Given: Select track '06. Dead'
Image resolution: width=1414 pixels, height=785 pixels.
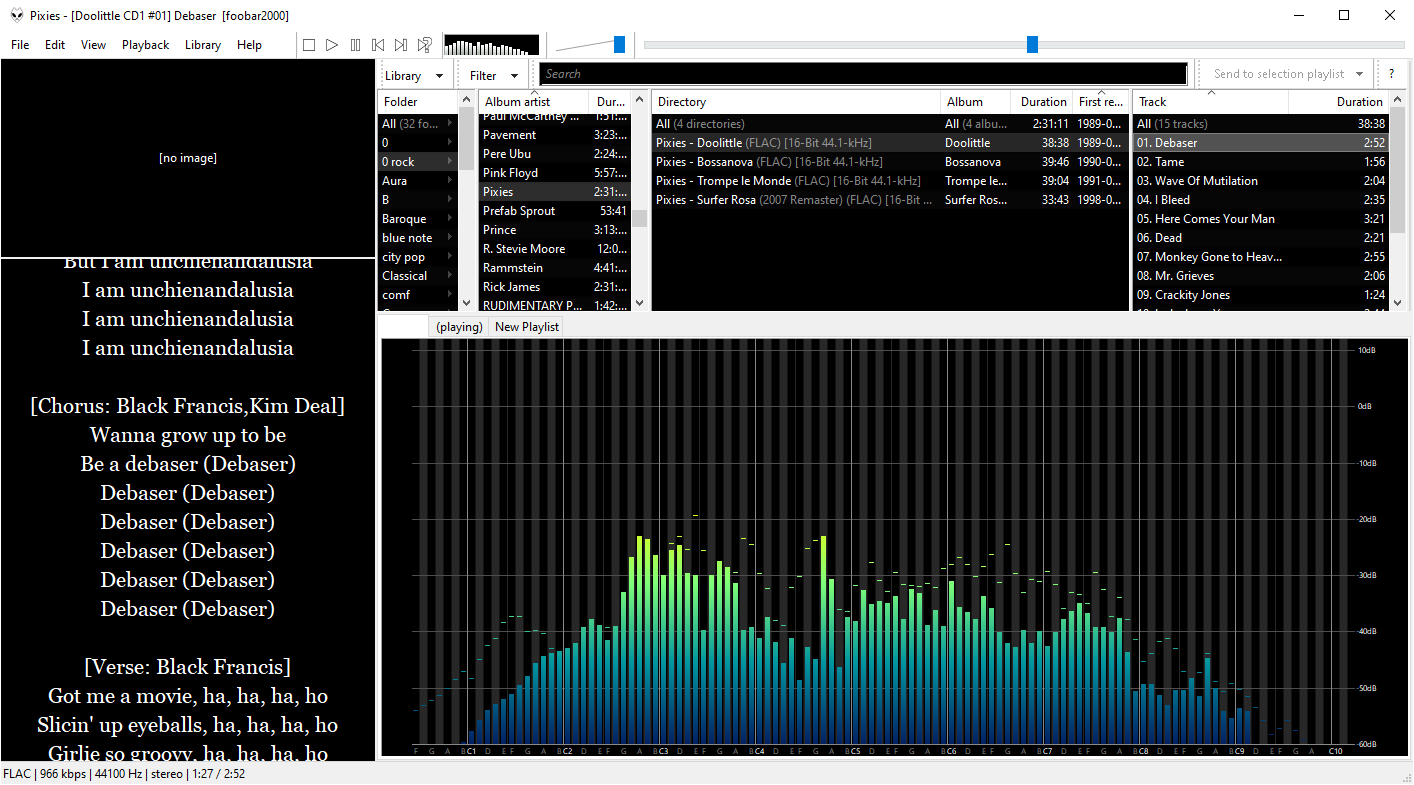Looking at the screenshot, I should (x=1260, y=238).
